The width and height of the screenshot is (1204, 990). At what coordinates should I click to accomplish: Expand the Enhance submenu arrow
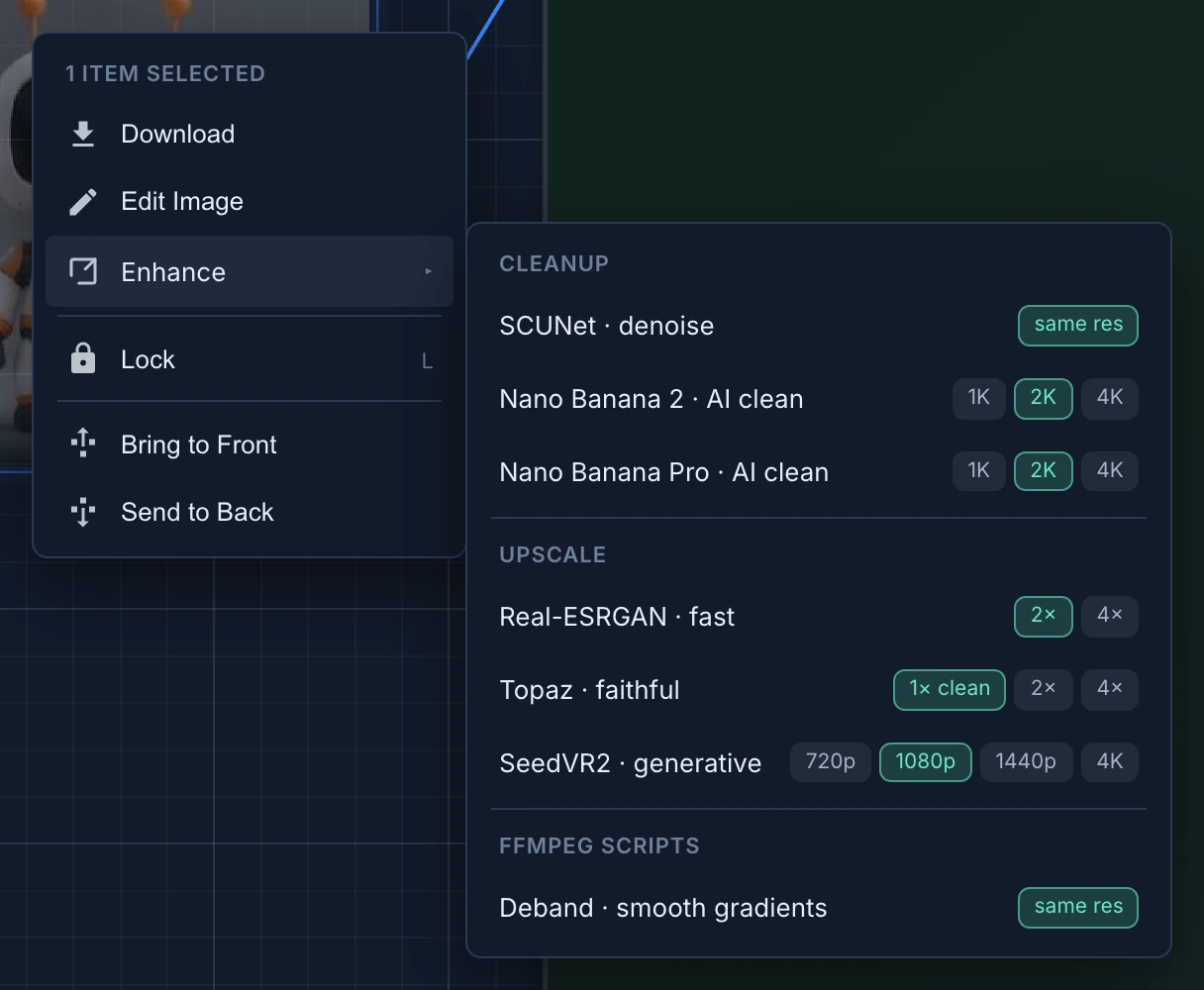tap(428, 271)
